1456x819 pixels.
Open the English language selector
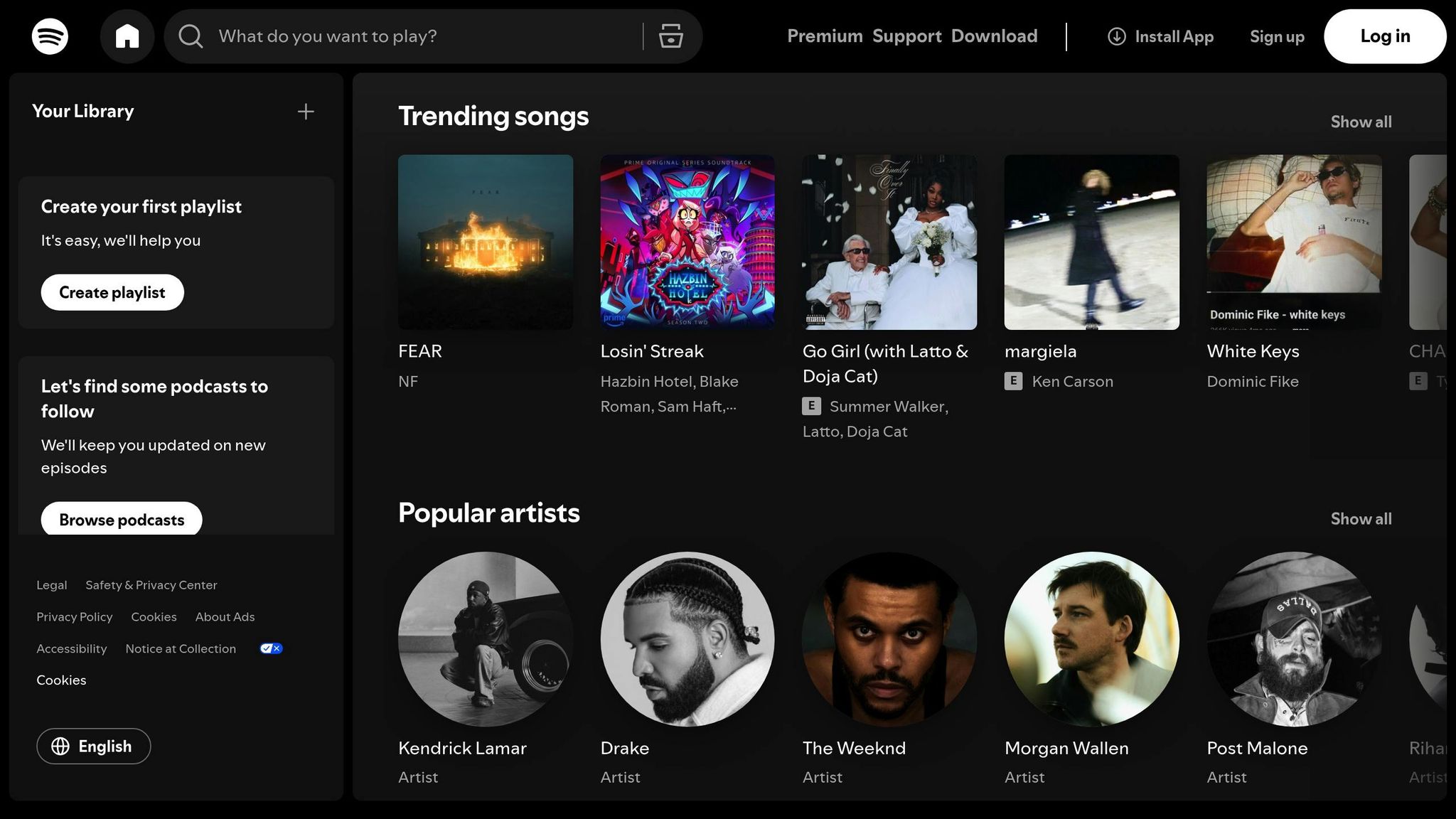point(94,746)
